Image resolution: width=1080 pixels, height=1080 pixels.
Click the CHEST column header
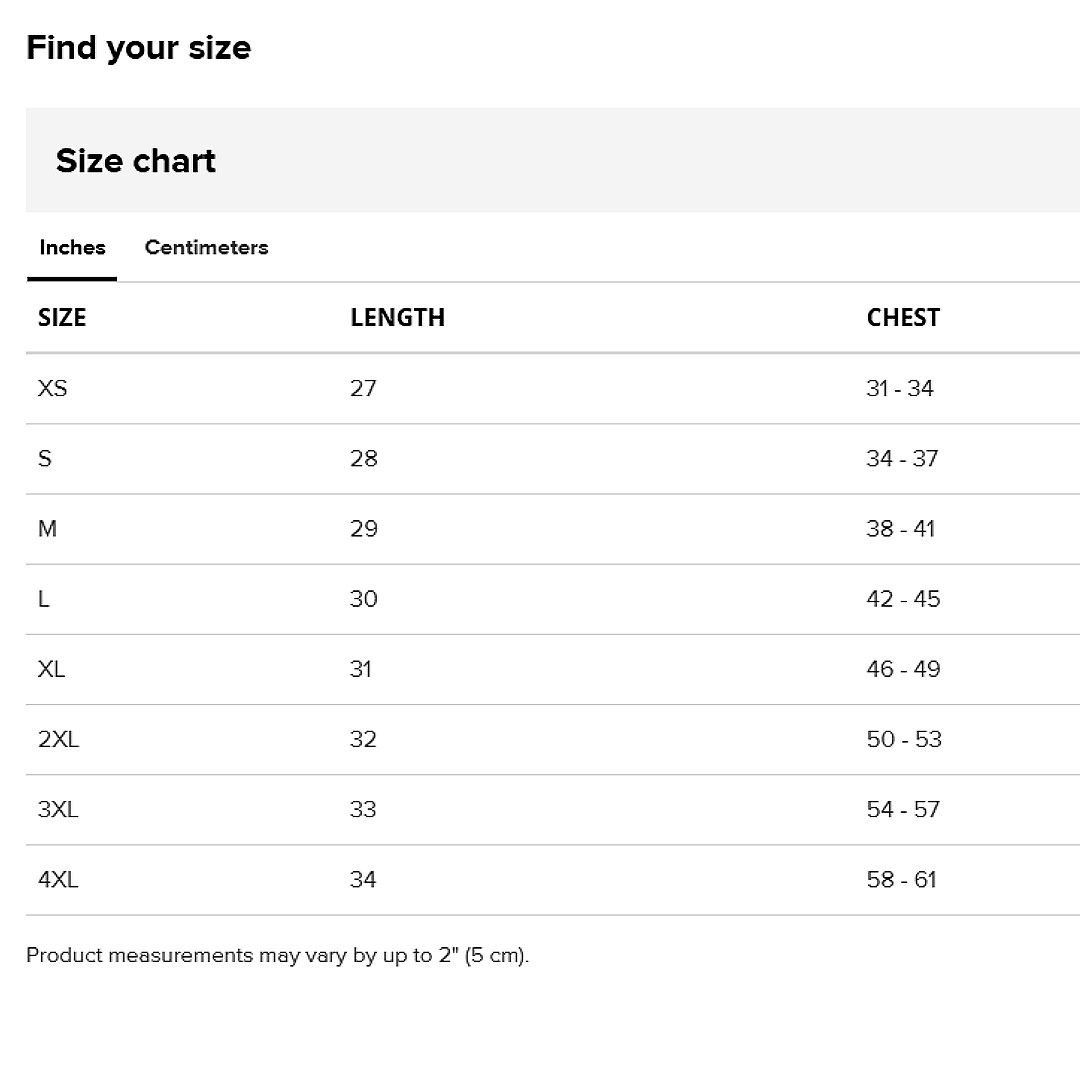point(903,318)
